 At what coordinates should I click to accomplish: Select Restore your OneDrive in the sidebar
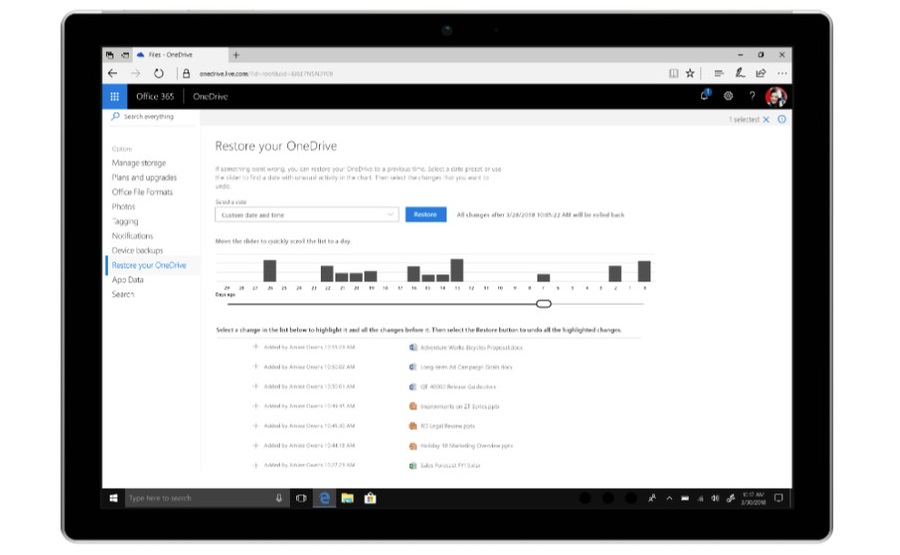tap(149, 265)
